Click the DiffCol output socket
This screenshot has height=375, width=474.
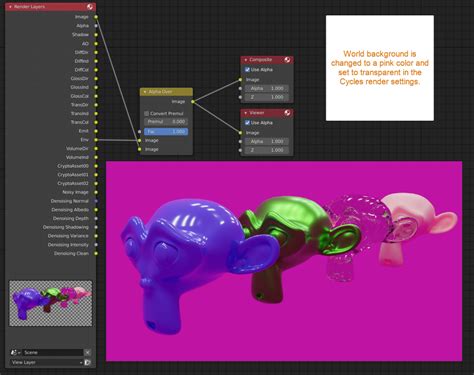(x=96, y=70)
